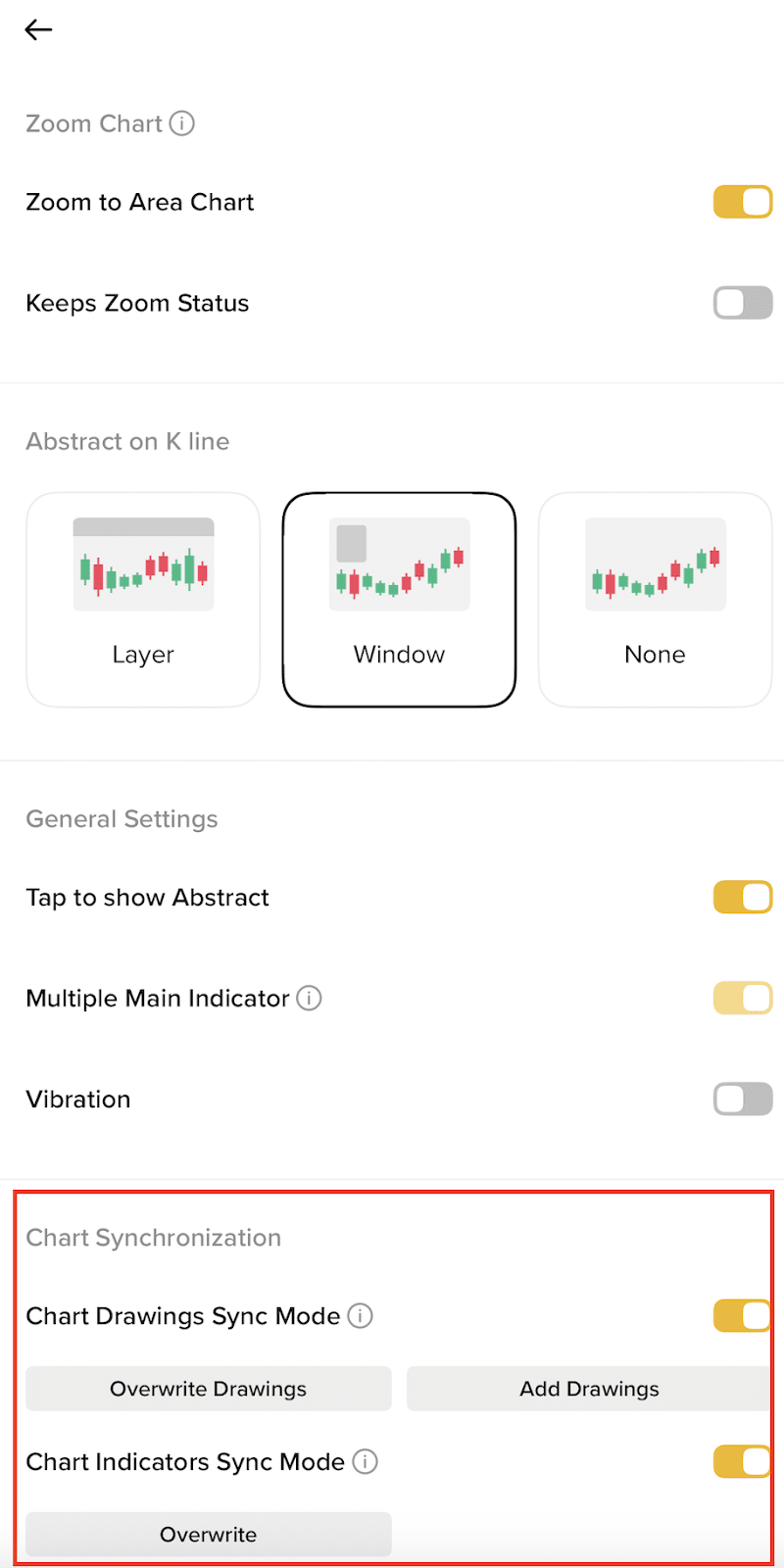Screen dimensions: 784x1568
Task: Choose the Add Drawings button
Action: point(589,1389)
